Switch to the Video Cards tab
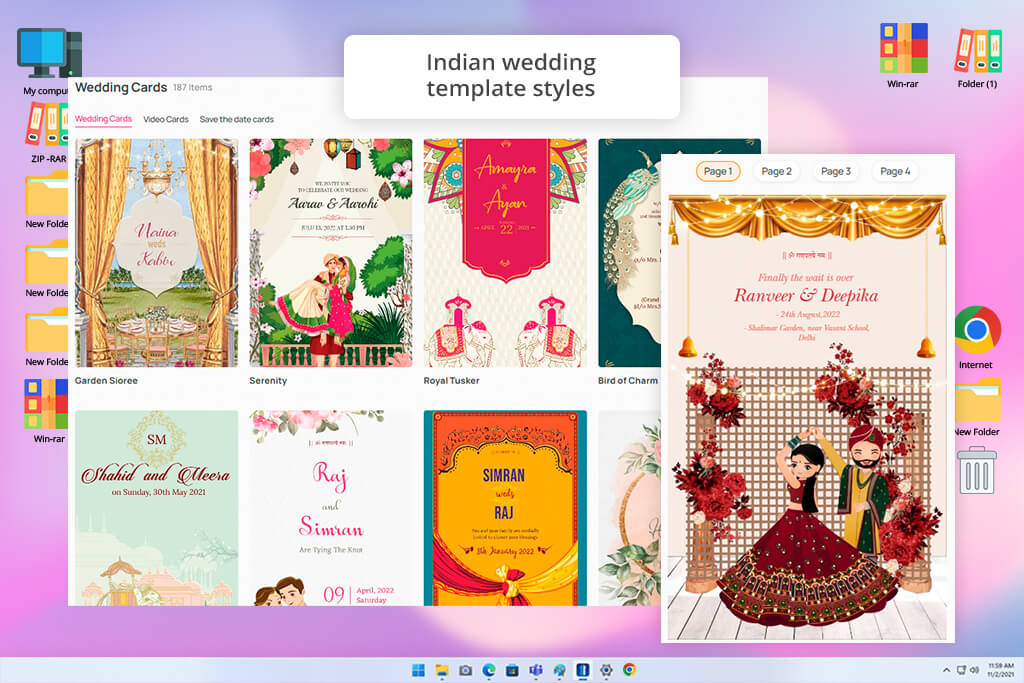The height and width of the screenshot is (683, 1024). (x=166, y=119)
